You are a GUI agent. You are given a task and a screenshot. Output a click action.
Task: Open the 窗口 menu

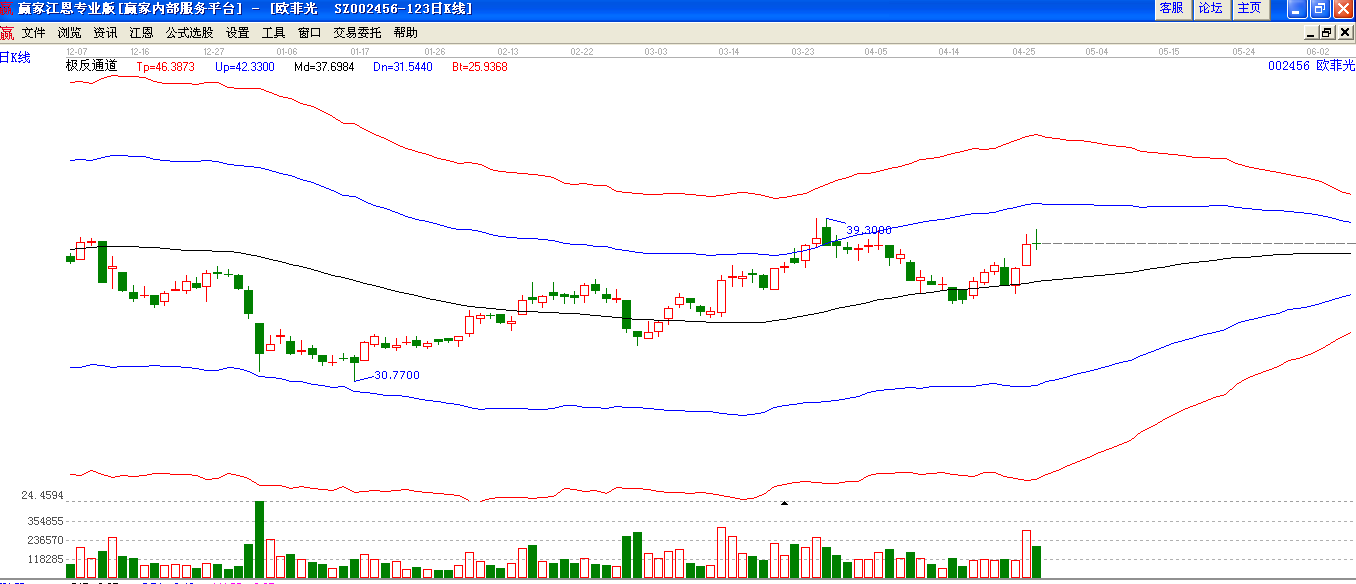point(309,33)
